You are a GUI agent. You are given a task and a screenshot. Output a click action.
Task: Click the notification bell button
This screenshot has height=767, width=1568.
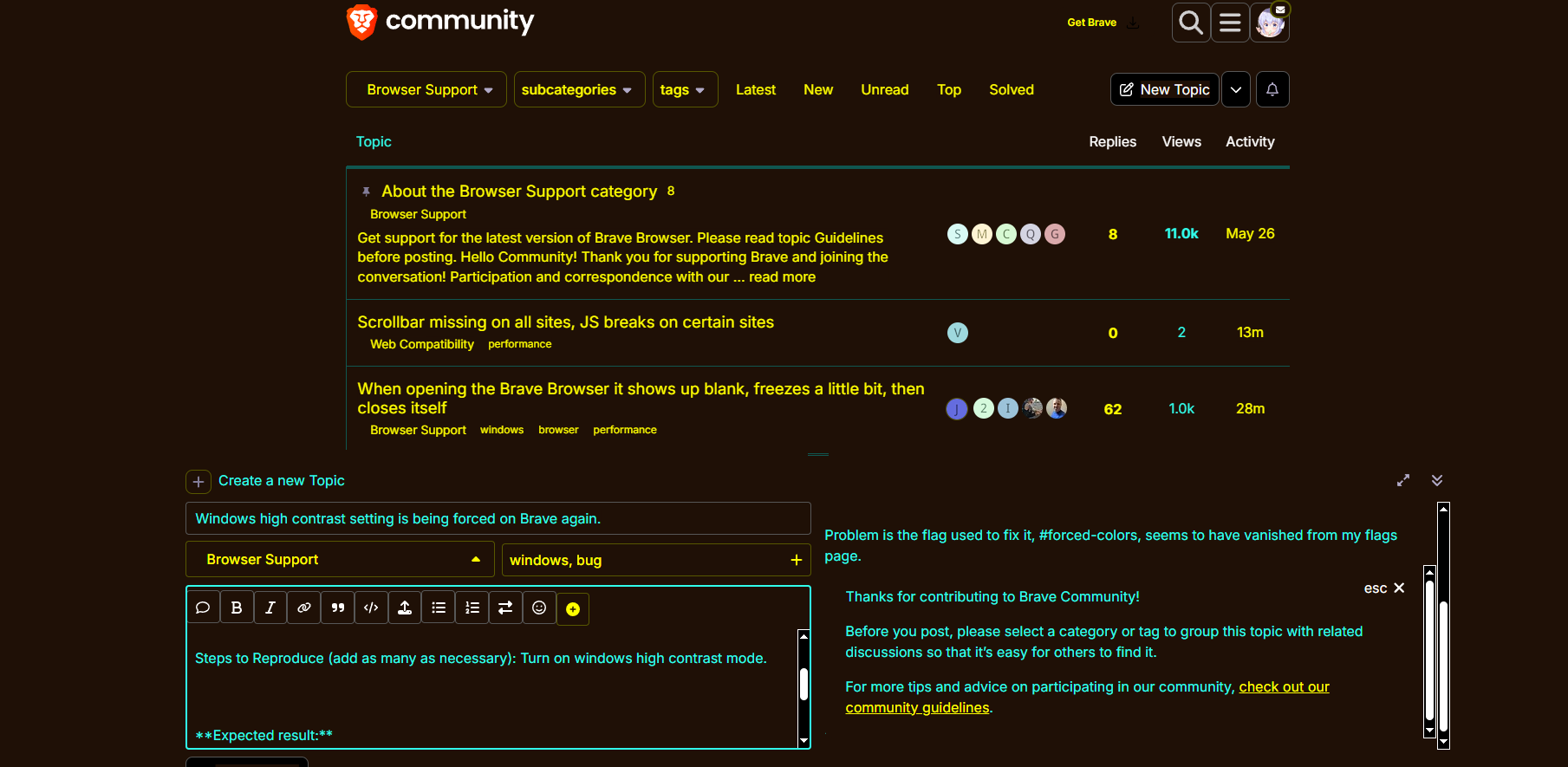pyautogui.click(x=1272, y=89)
